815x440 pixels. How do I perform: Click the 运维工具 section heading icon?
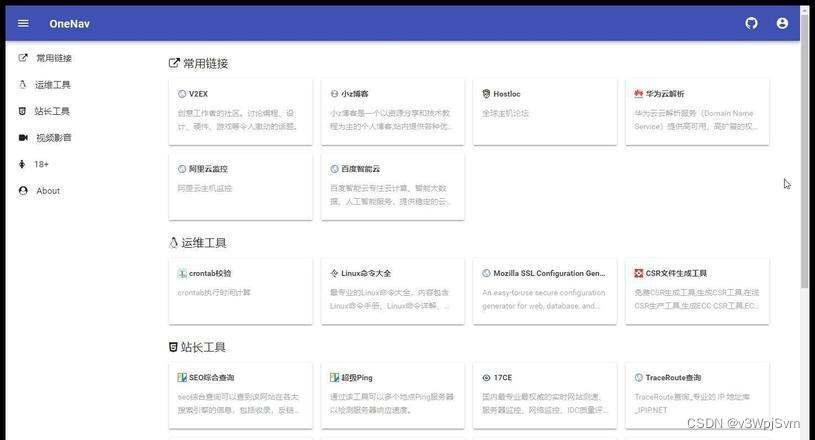tap(174, 243)
